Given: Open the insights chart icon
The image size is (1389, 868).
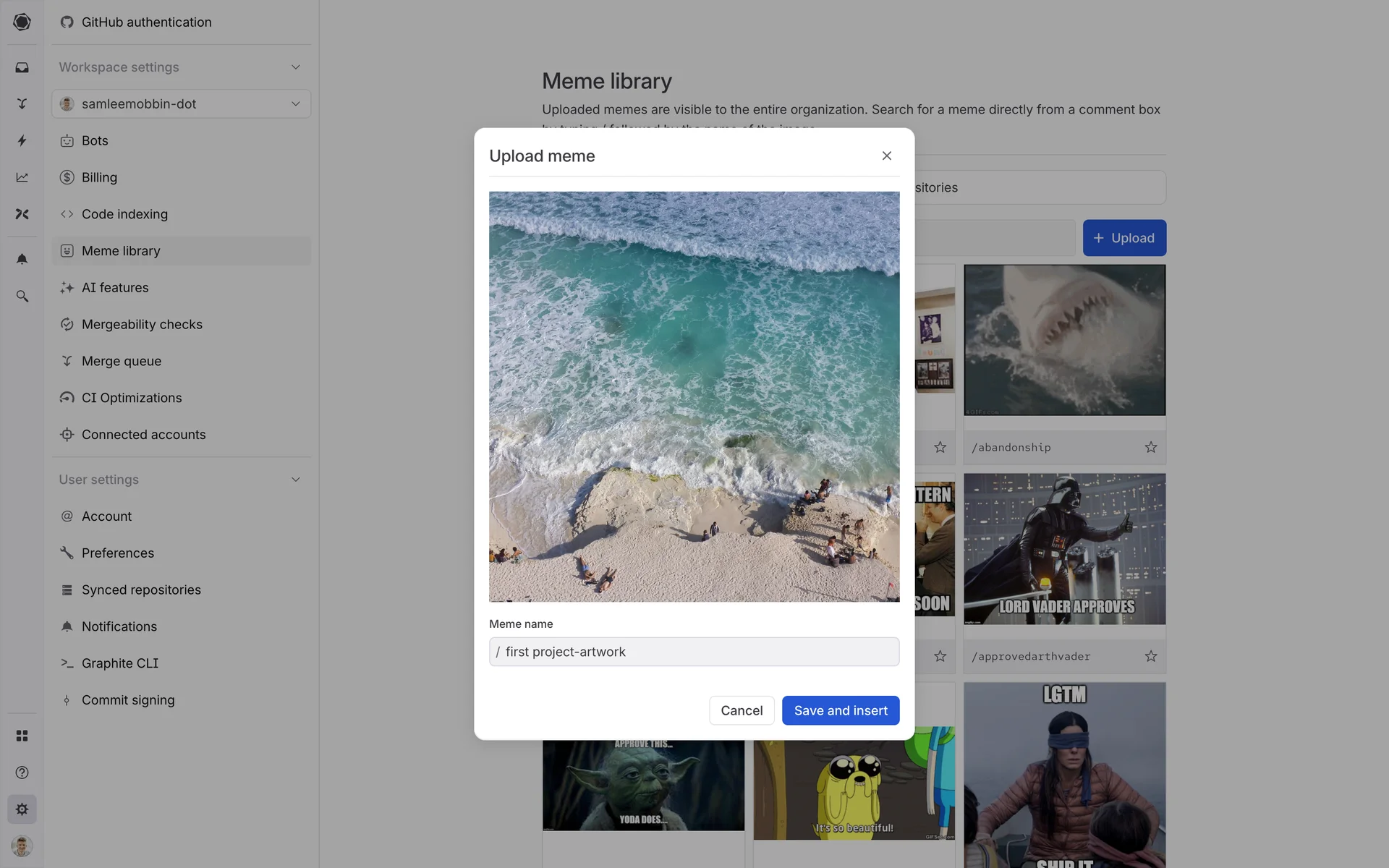Looking at the screenshot, I should (22, 177).
